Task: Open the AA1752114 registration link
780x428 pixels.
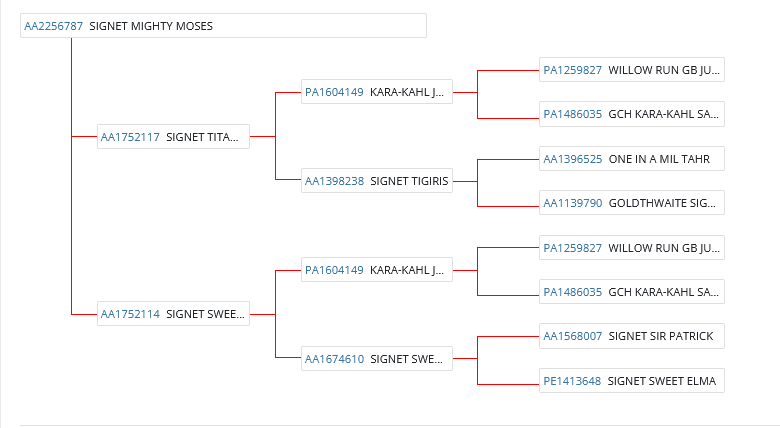Action: pos(130,314)
